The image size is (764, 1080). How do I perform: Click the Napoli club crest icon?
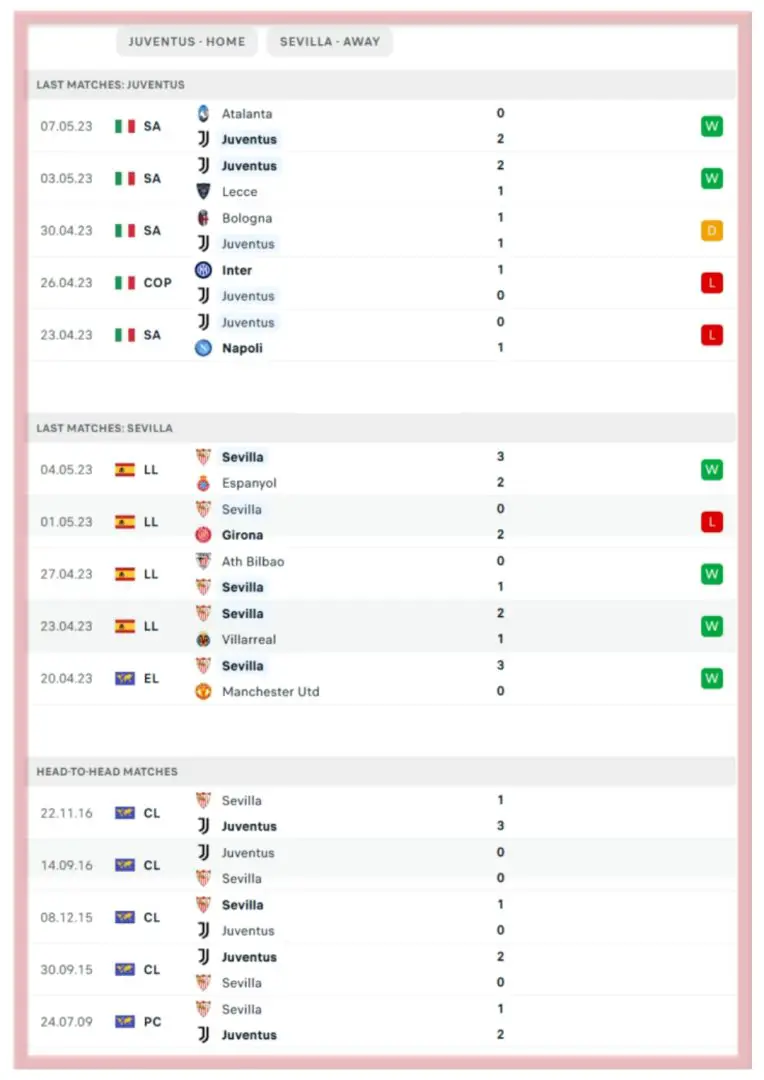coord(203,348)
